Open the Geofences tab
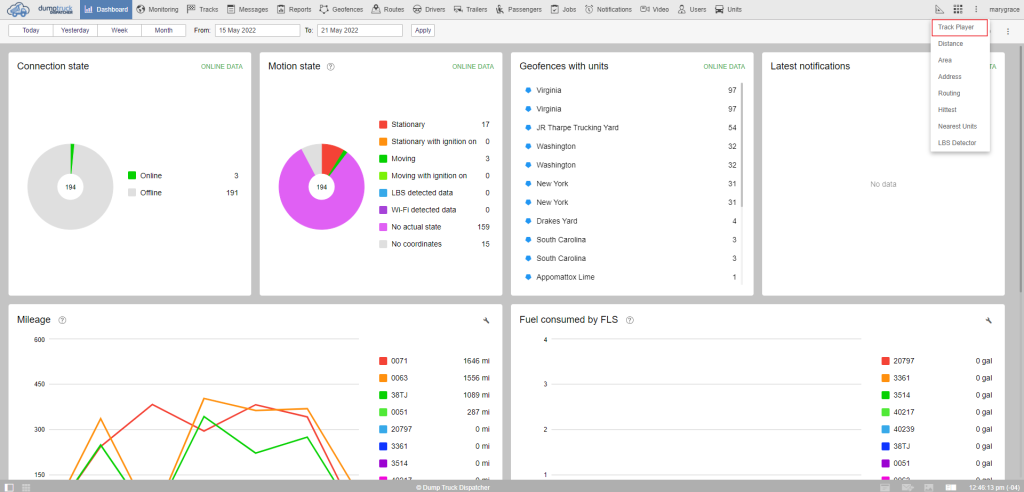 (342, 9)
